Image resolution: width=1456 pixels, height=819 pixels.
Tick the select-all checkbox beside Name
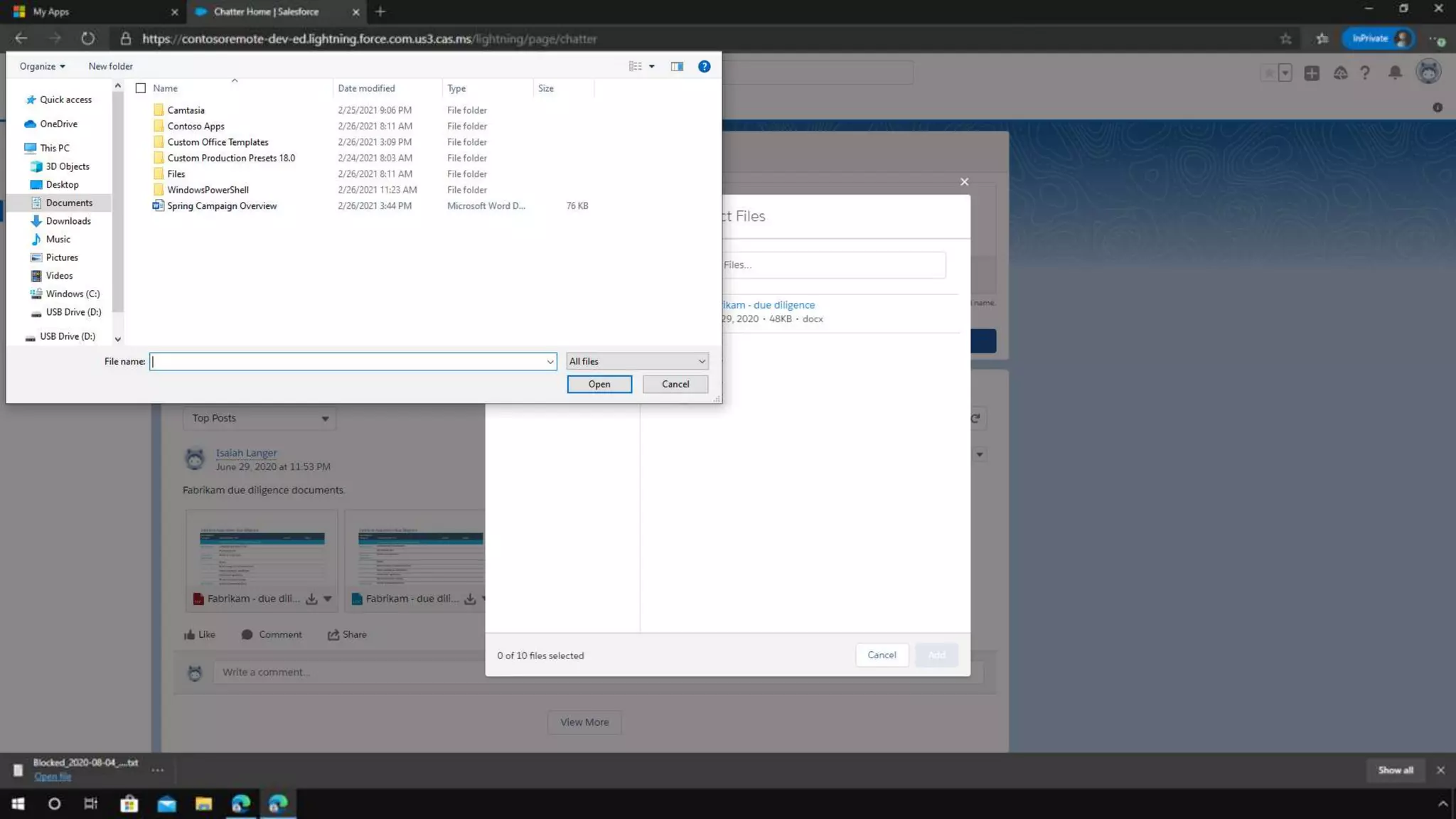coord(141,88)
